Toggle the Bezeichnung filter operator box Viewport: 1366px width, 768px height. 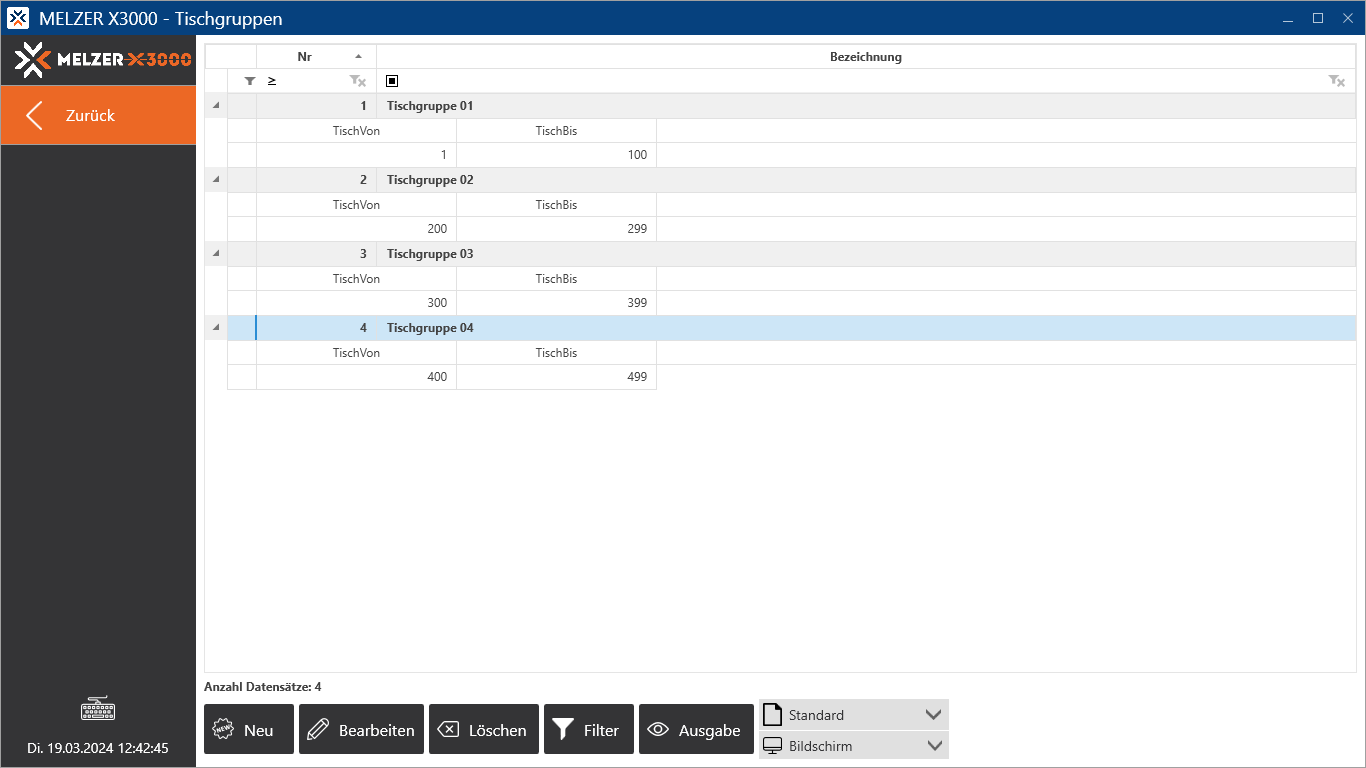[x=392, y=81]
